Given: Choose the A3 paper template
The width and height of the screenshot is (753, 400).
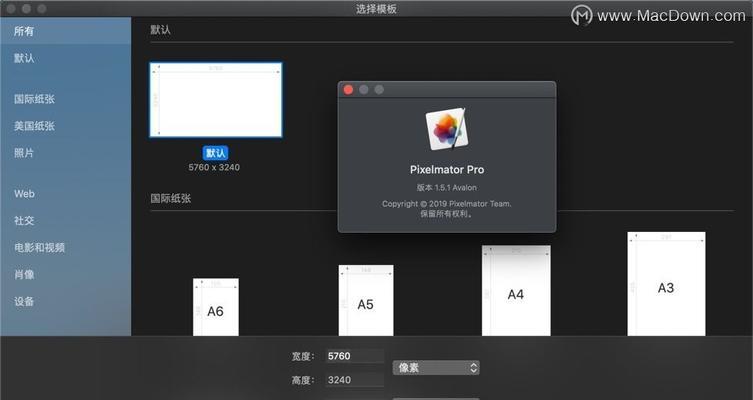Looking at the screenshot, I should click(x=666, y=284).
